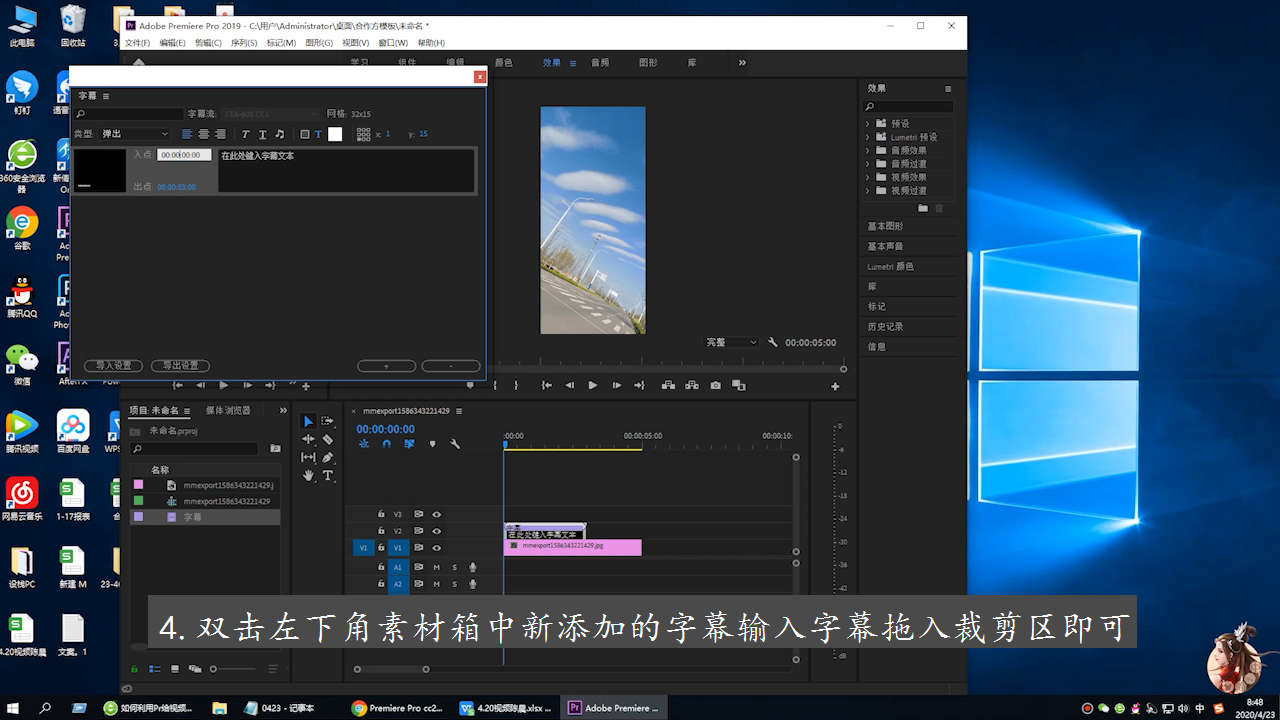
Task: Select the Razor tool
Action: tap(327, 439)
